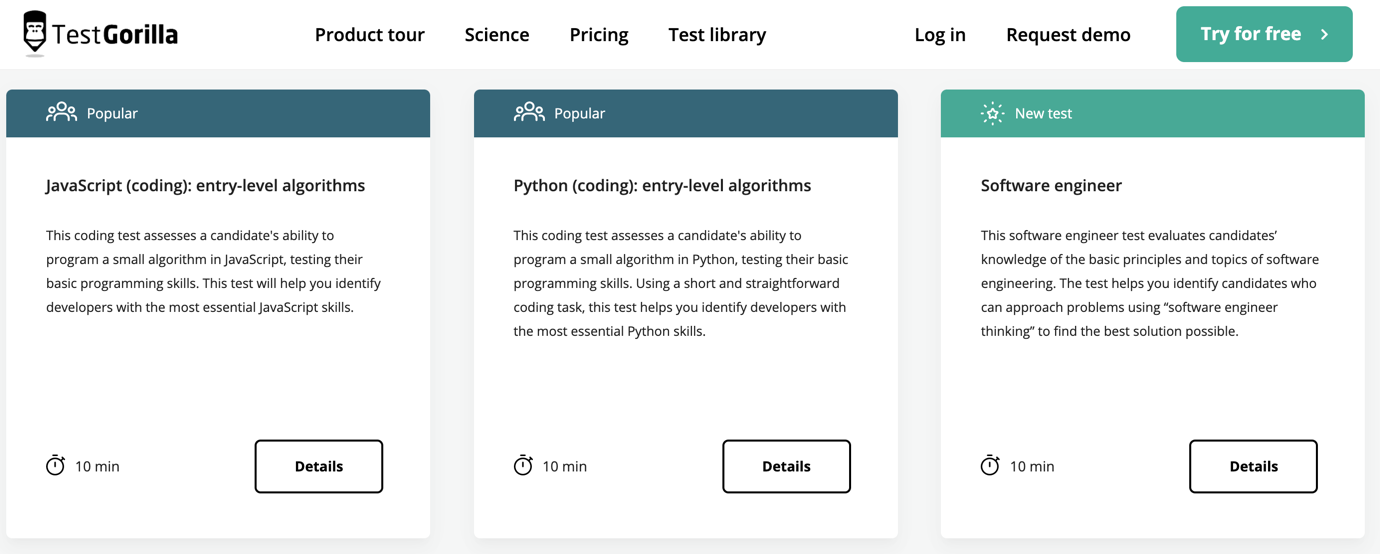This screenshot has height=554, width=1380.
Task: View Details of the JavaScript coding test
Action: click(319, 466)
